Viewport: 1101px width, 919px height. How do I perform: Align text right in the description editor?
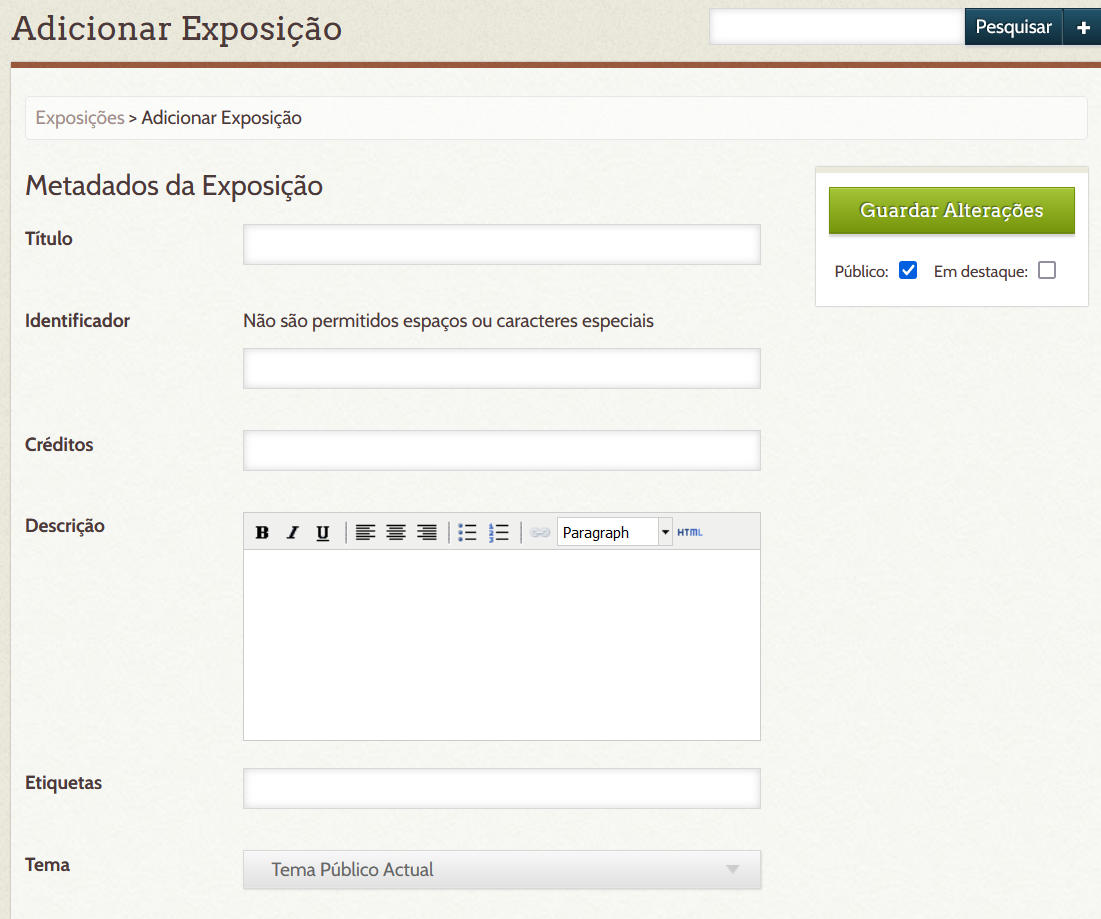coord(427,532)
